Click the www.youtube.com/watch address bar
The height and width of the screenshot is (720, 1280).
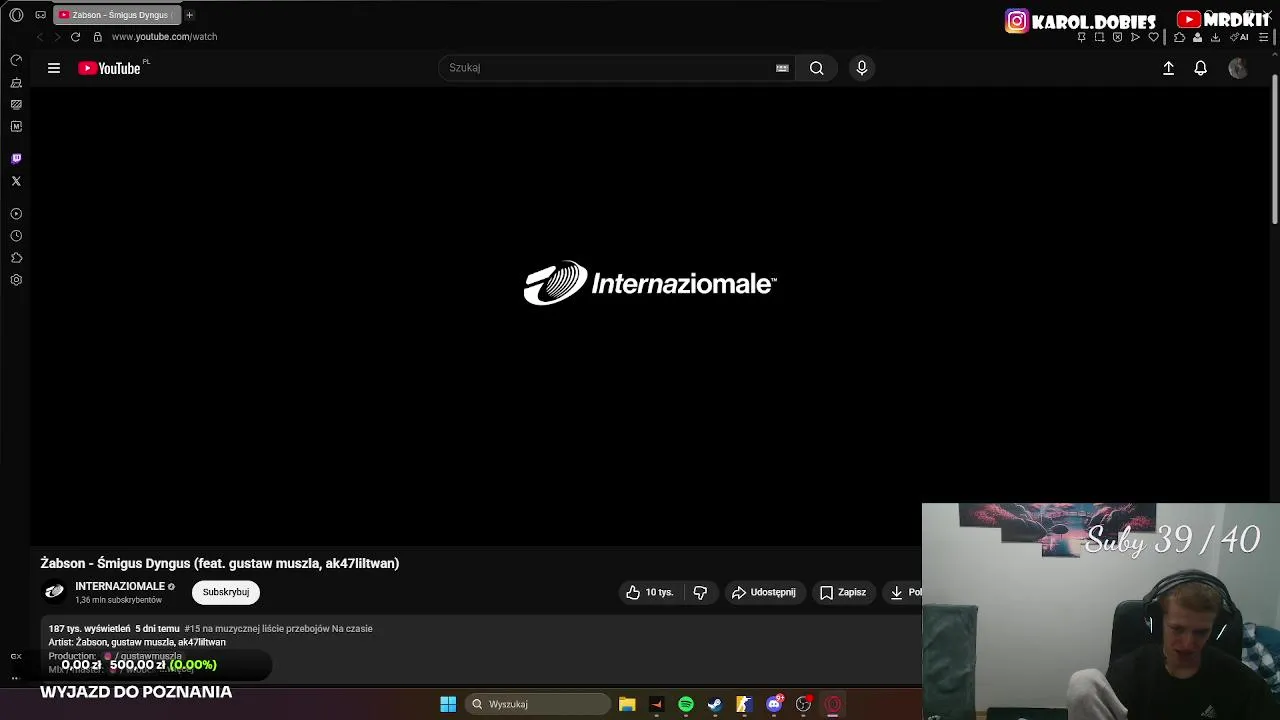coord(164,37)
